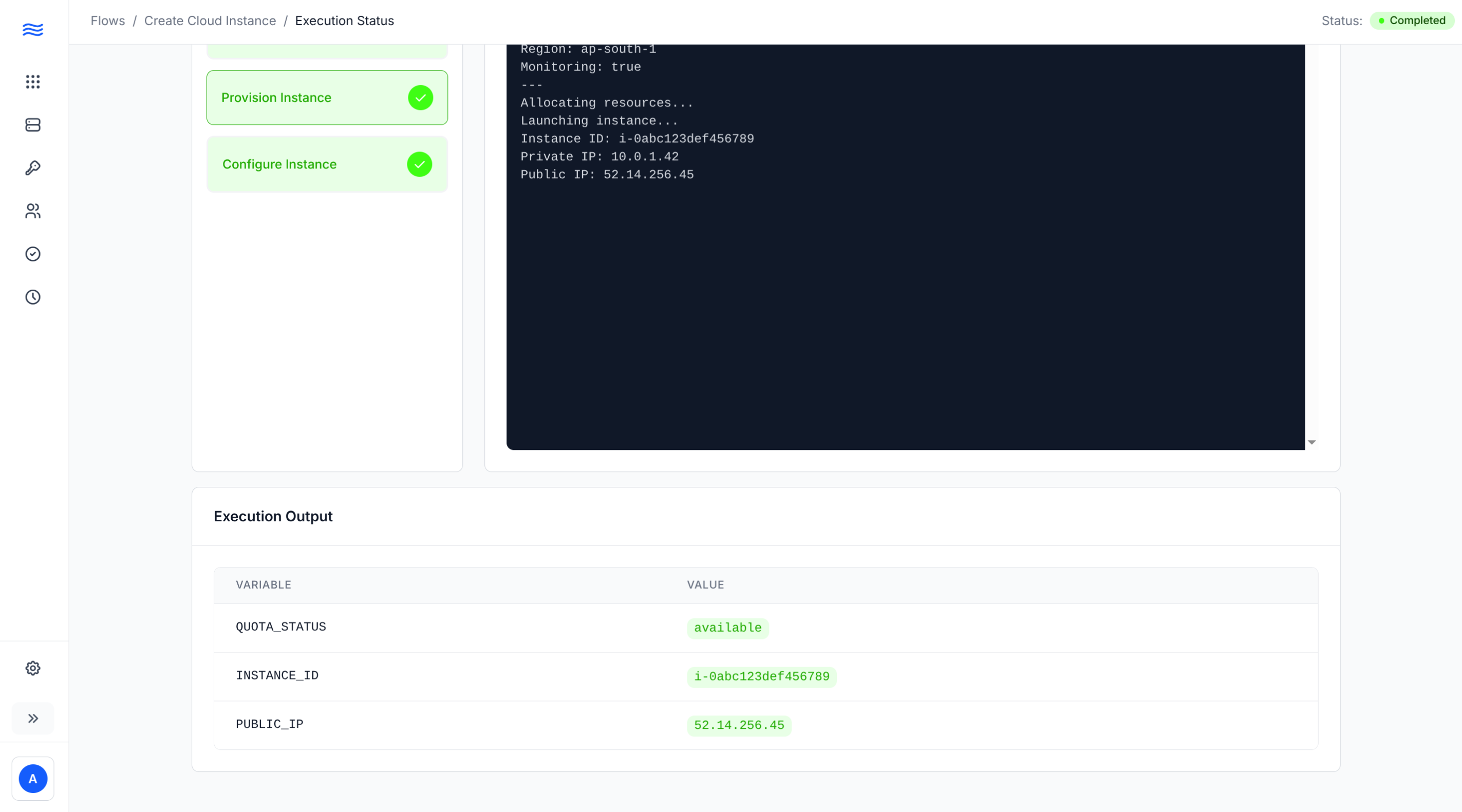The image size is (1462, 812).
Task: Click the user avatar labeled A
Action: [x=33, y=779]
